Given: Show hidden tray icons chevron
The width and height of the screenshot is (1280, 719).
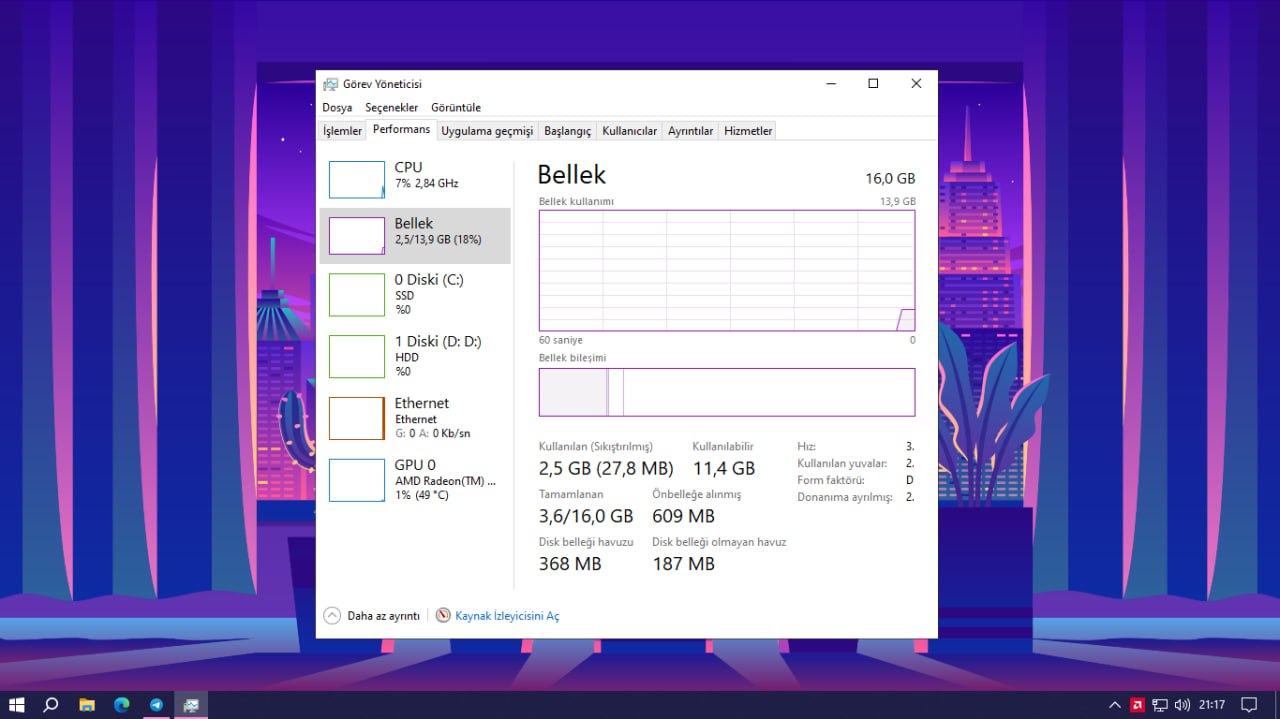Looking at the screenshot, I should pyautogui.click(x=1115, y=705).
